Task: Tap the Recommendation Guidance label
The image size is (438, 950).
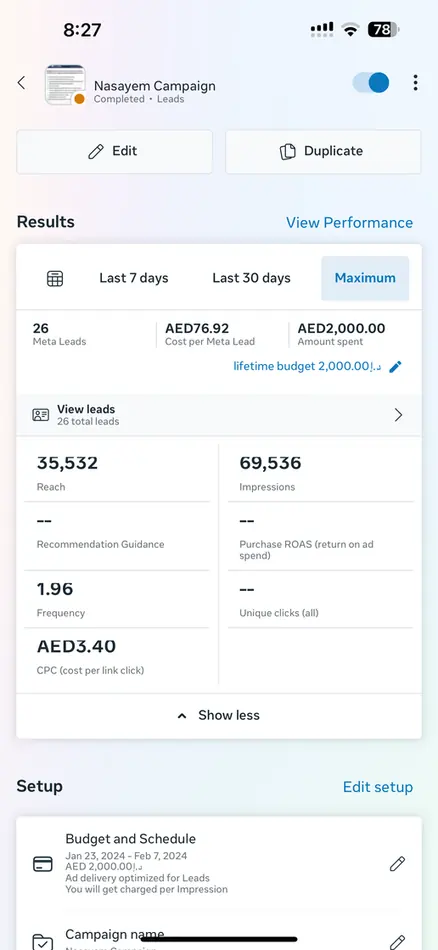Action: pos(101,544)
